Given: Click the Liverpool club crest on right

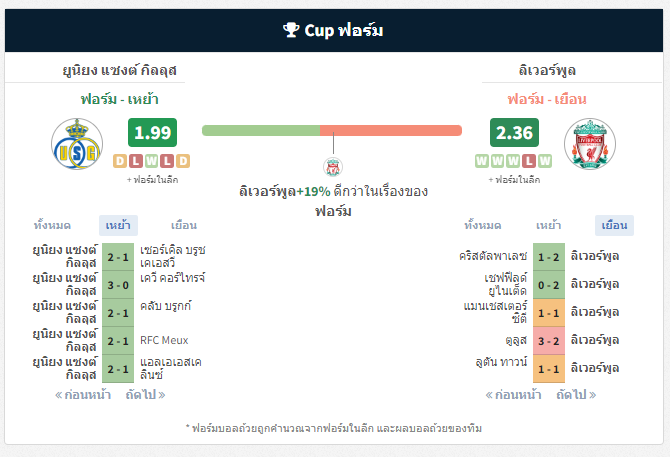Looking at the screenshot, I should 590,144.
